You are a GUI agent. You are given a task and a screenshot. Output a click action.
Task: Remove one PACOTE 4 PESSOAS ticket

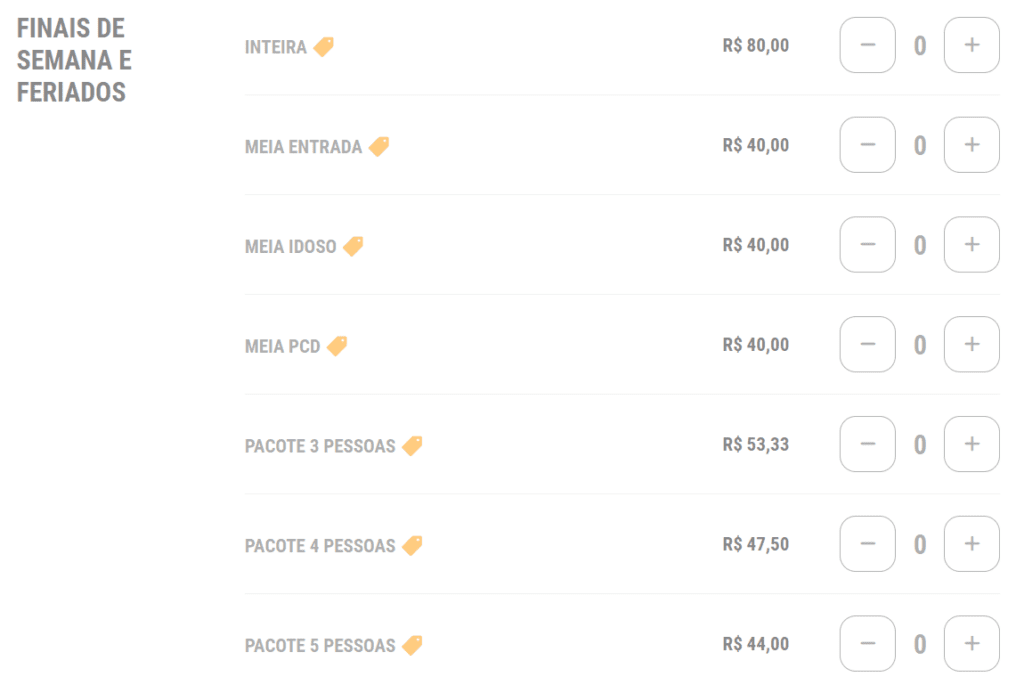click(x=867, y=544)
